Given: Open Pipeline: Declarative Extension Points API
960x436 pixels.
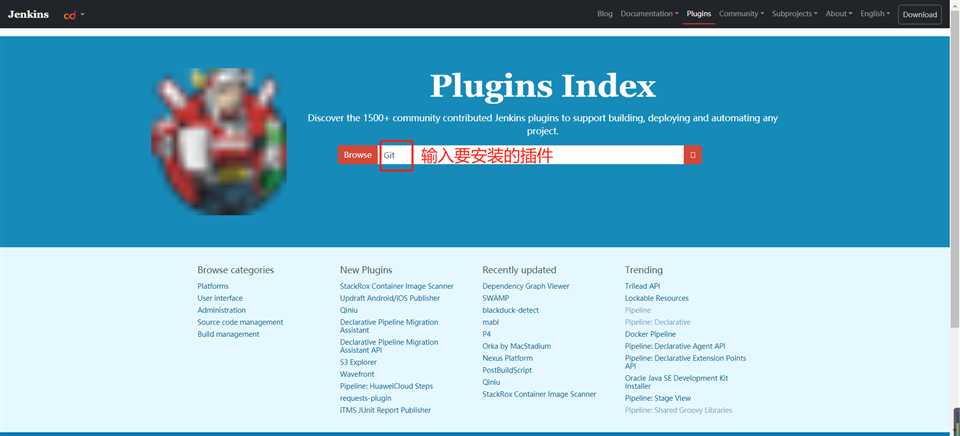Looking at the screenshot, I should click(x=686, y=362).
